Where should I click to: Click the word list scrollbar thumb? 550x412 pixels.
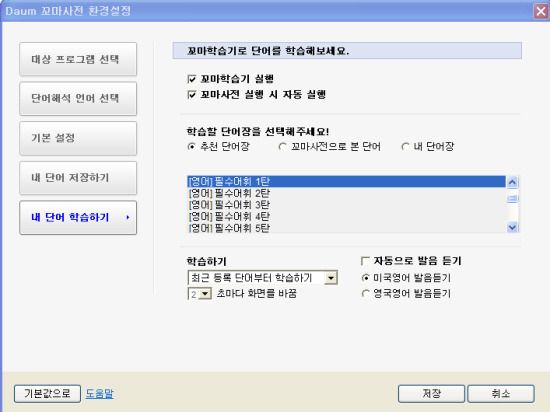click(512, 198)
